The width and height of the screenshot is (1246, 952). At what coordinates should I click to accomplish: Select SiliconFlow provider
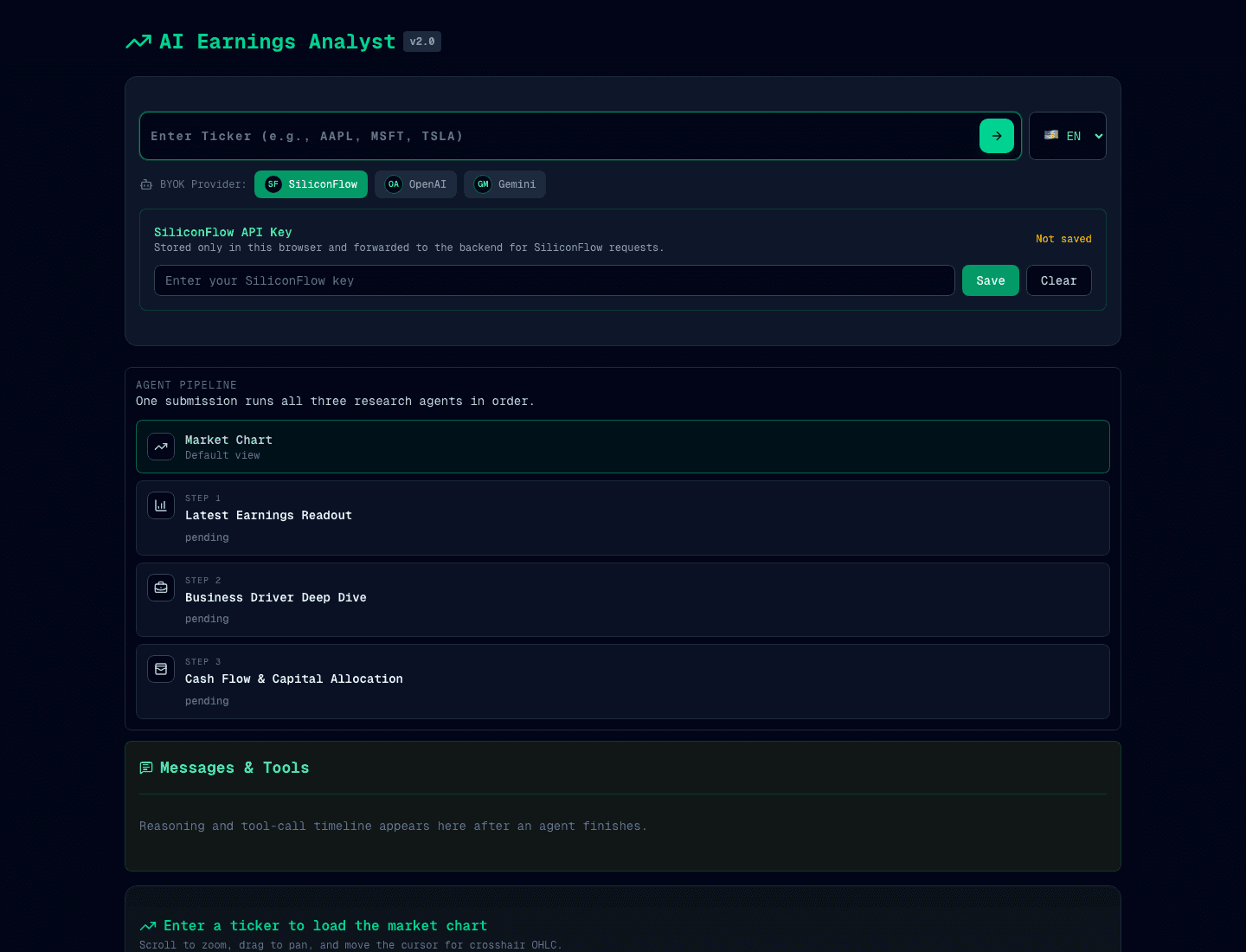(311, 184)
